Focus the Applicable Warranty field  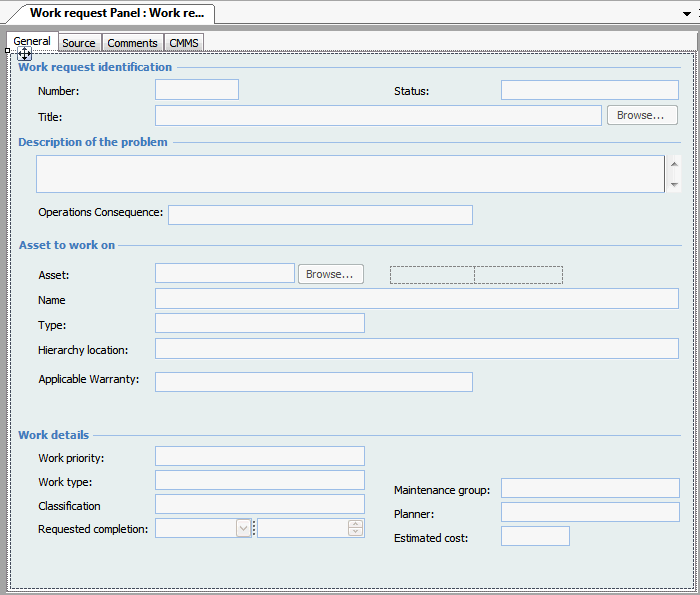313,382
